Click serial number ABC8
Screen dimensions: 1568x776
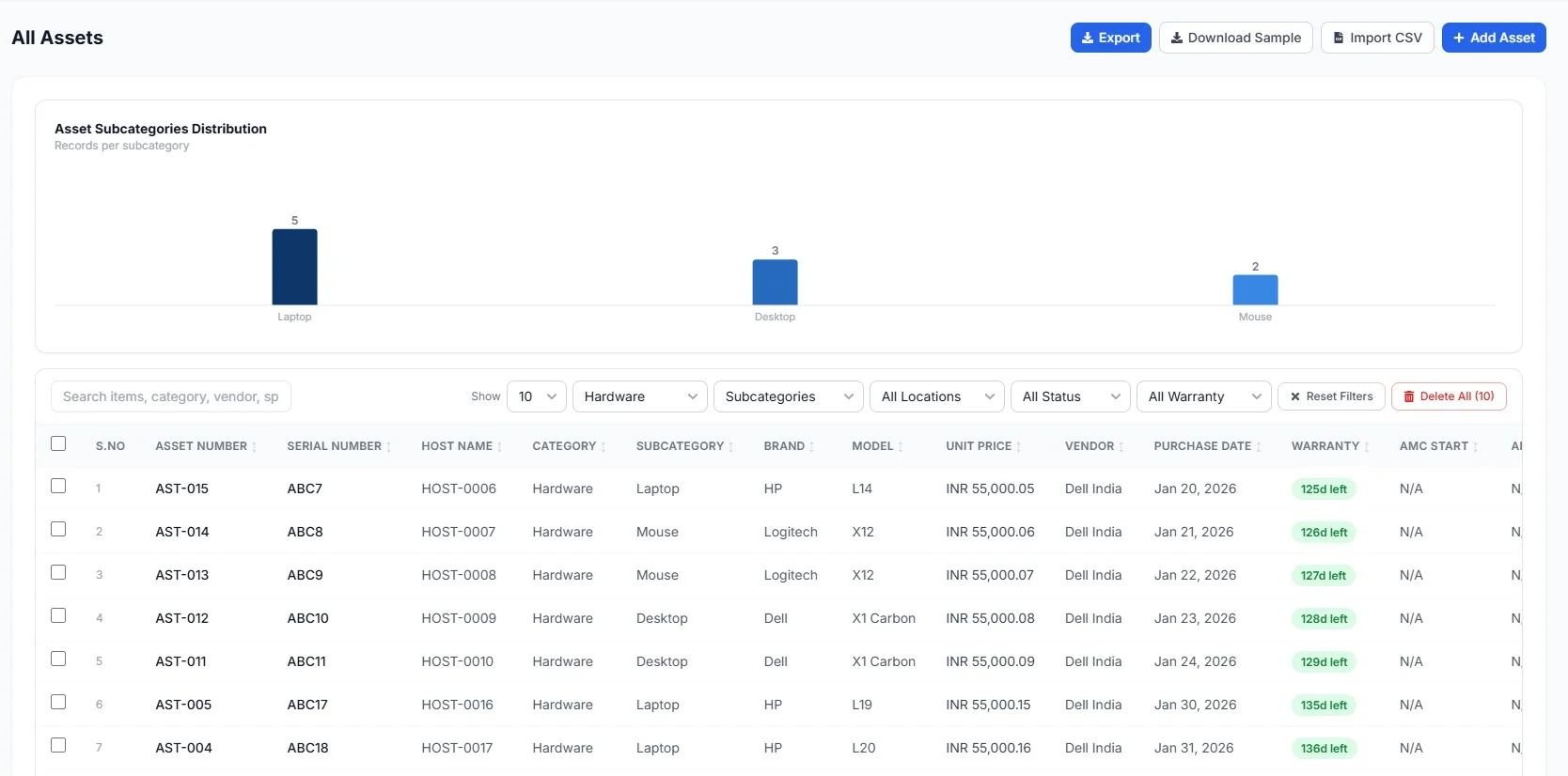pos(306,532)
